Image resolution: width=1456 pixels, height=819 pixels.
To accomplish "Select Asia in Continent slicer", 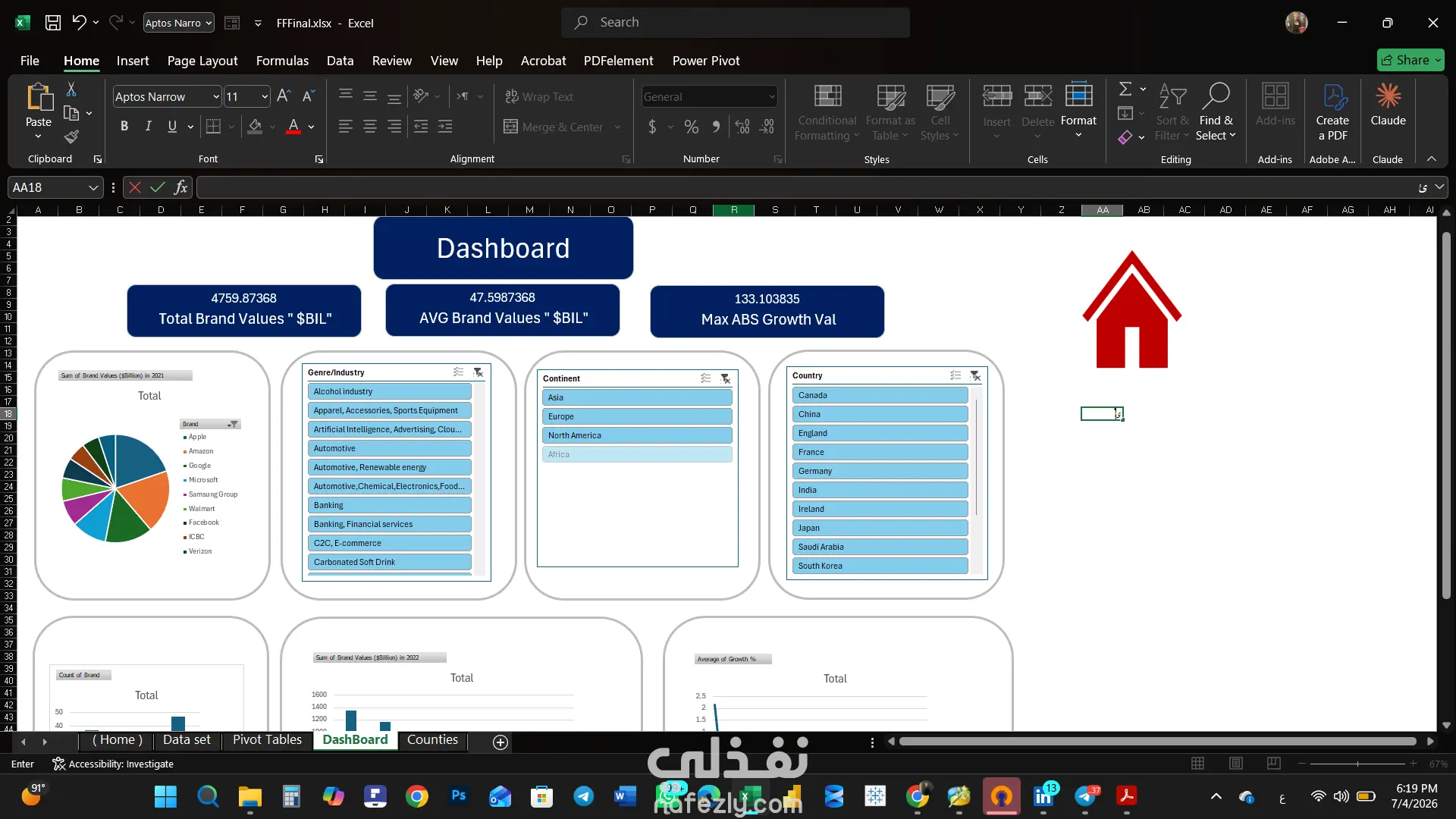I will coord(637,397).
